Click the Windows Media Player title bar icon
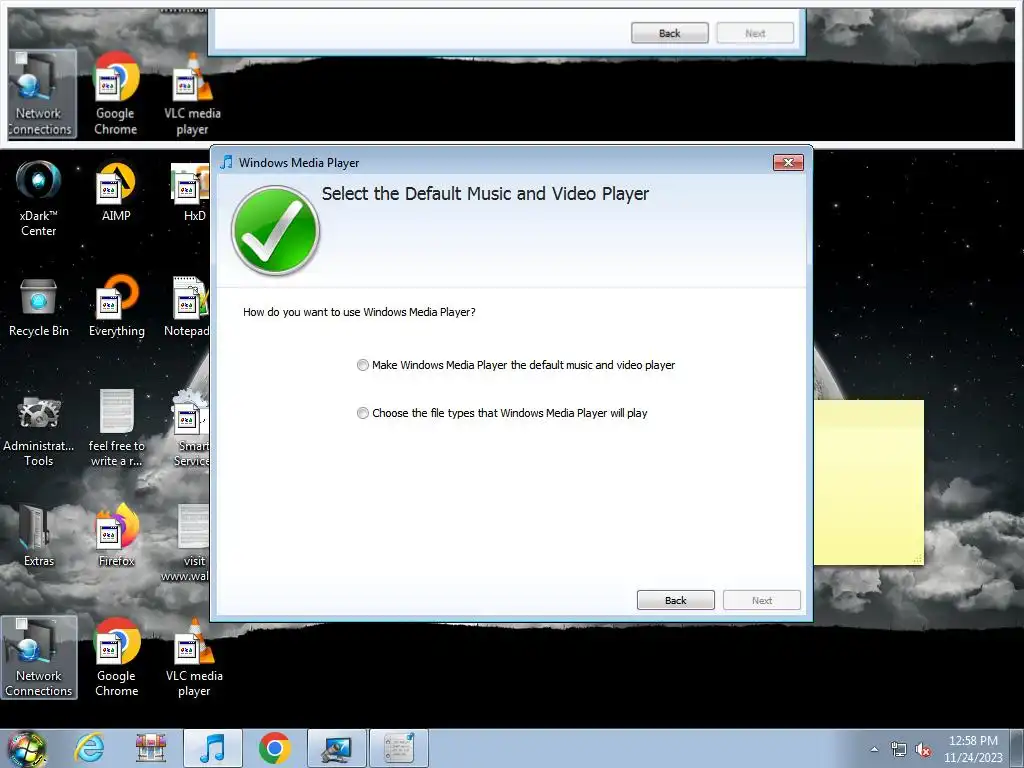Screen dimensions: 1024x768 (227, 162)
